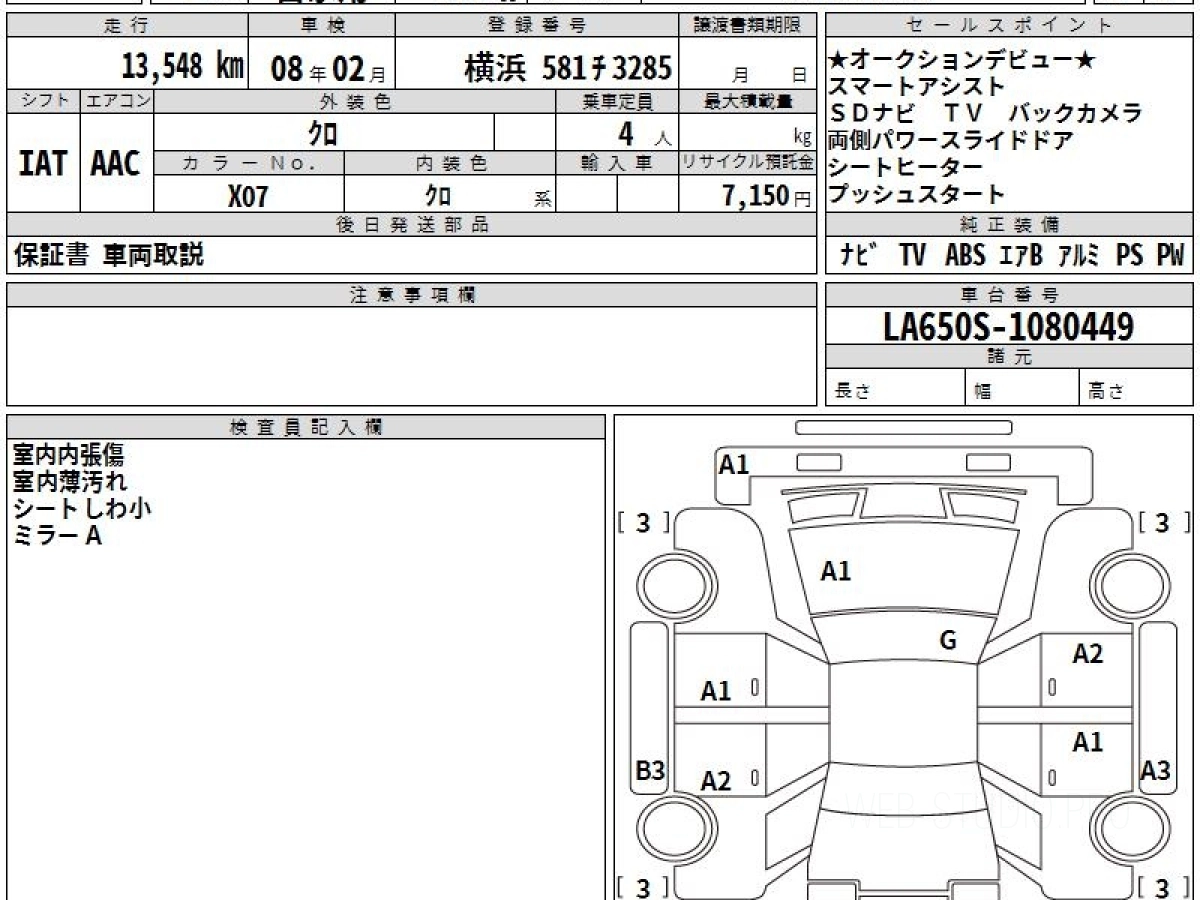Screen dimensions: 1200x900
Task: Click the アルミ equipment entry
Action: coord(1080,255)
